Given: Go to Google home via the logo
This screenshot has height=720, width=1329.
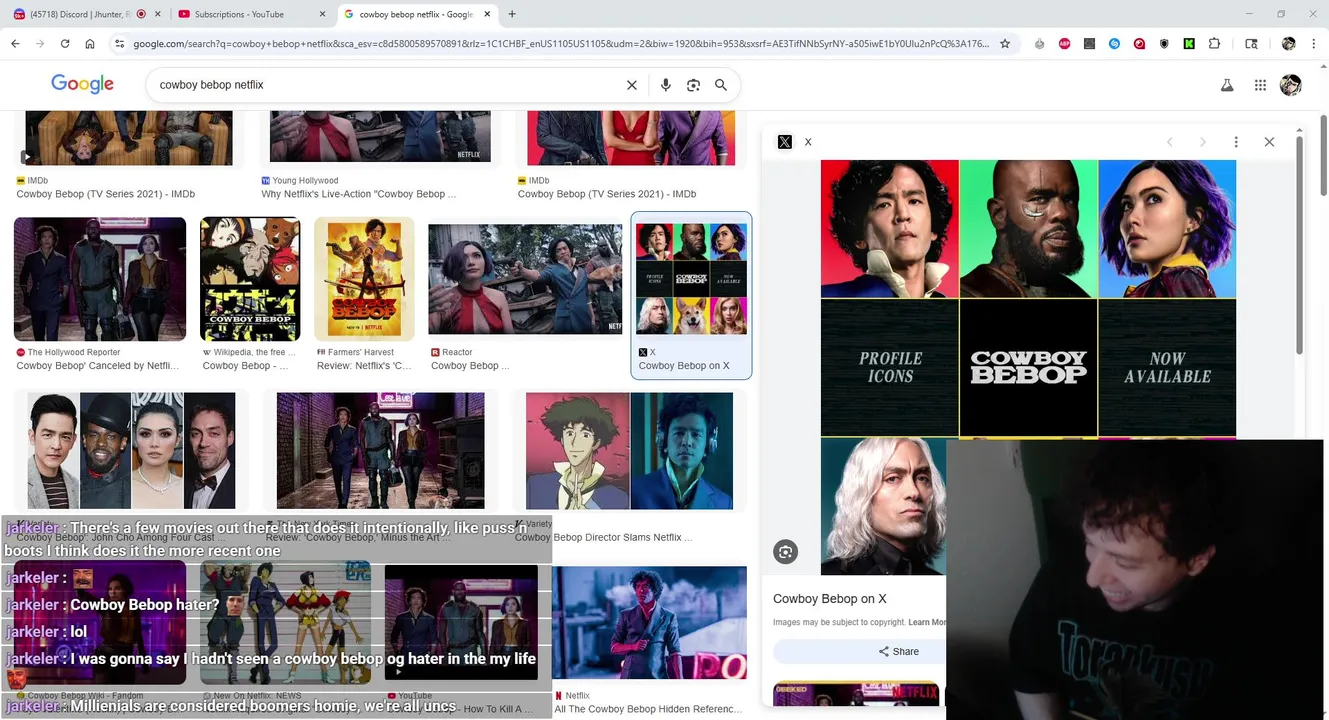Looking at the screenshot, I should coord(82,84).
